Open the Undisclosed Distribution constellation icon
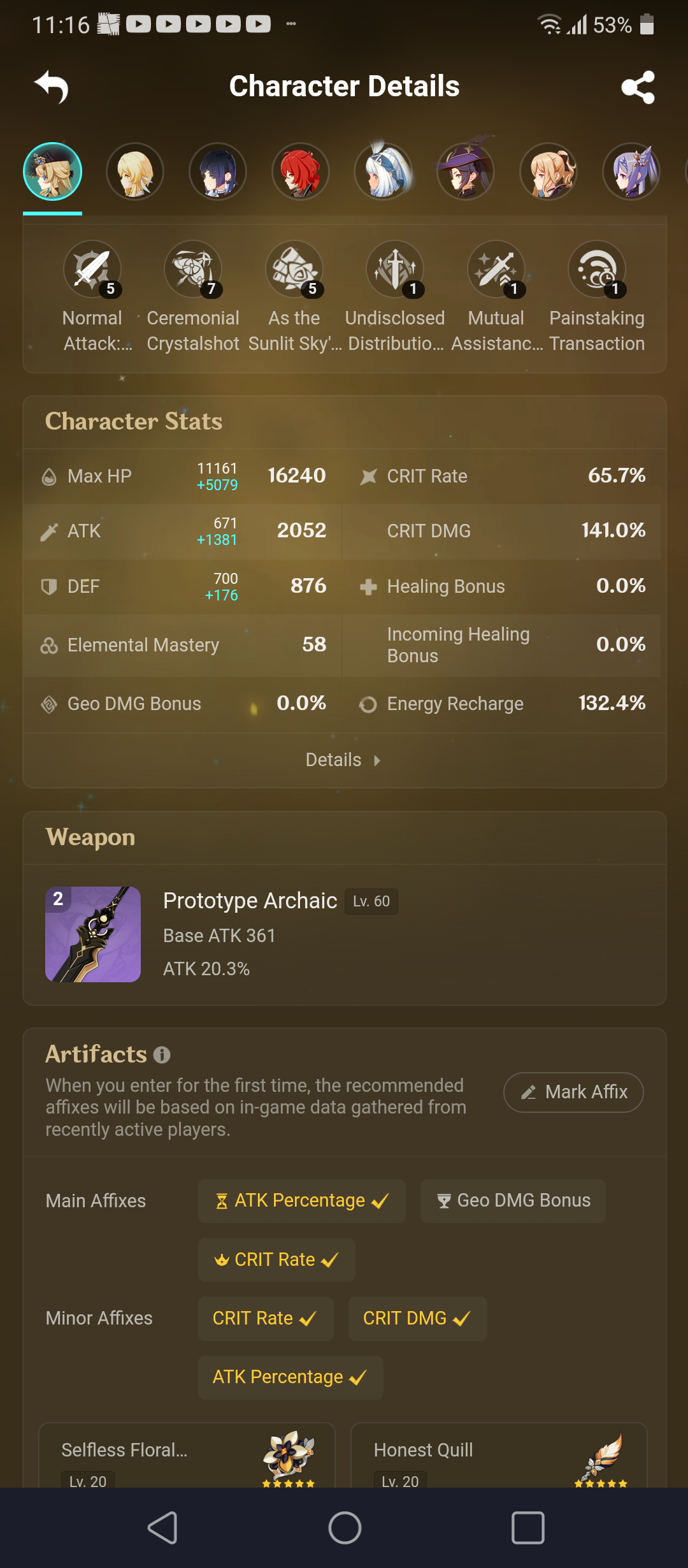The width and height of the screenshot is (688, 1568). 395,270
